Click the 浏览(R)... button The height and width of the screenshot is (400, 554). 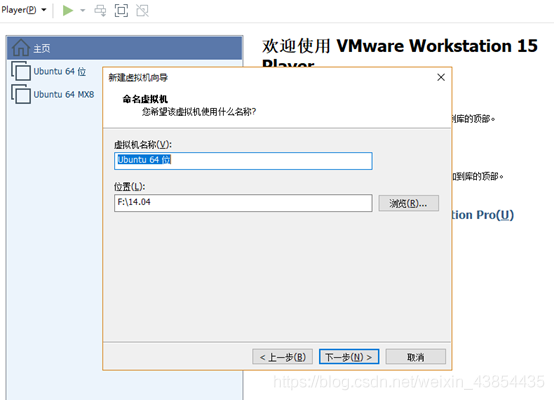click(408, 203)
